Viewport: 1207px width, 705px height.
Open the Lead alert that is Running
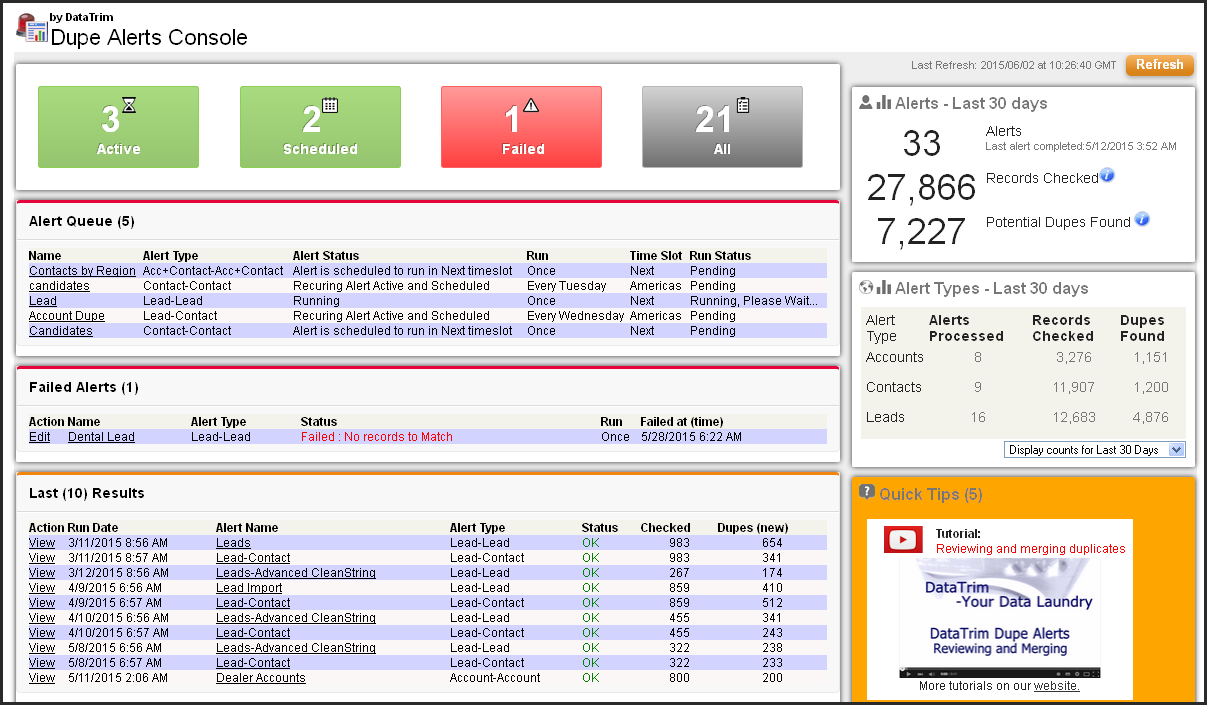pyautogui.click(x=43, y=301)
